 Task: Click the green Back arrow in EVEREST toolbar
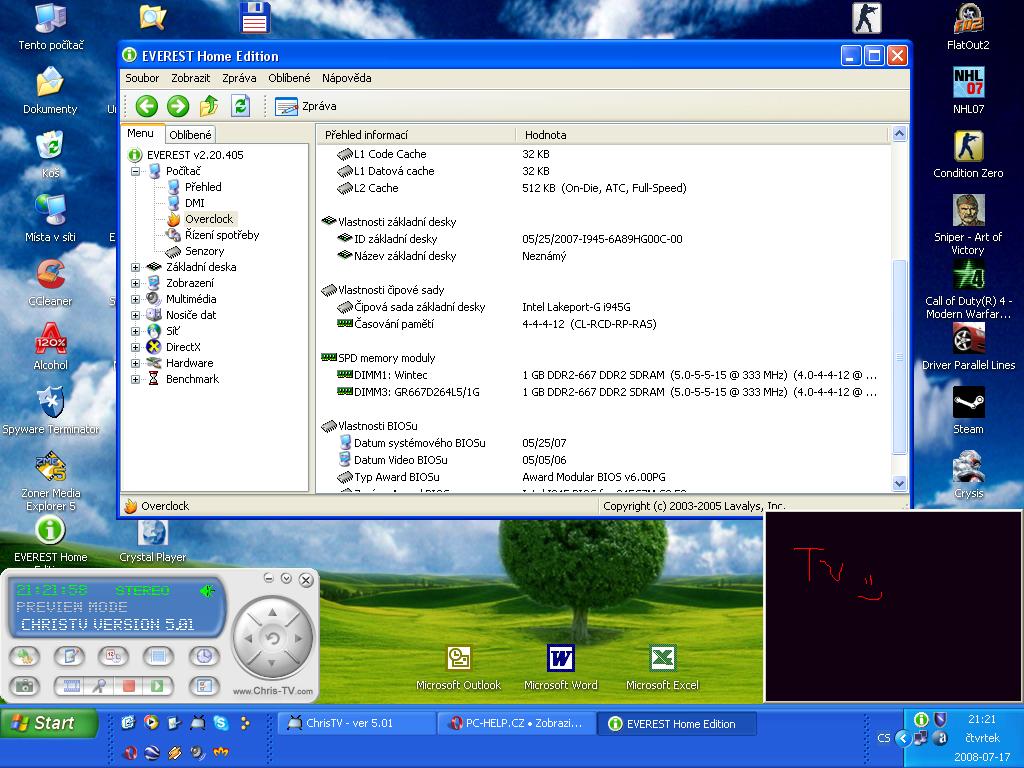pos(147,106)
